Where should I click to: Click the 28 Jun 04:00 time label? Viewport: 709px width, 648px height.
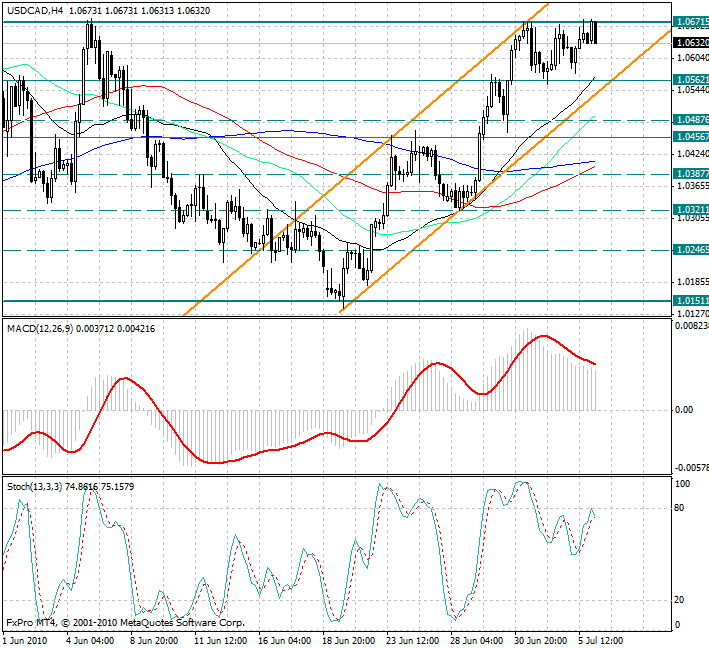click(x=477, y=641)
